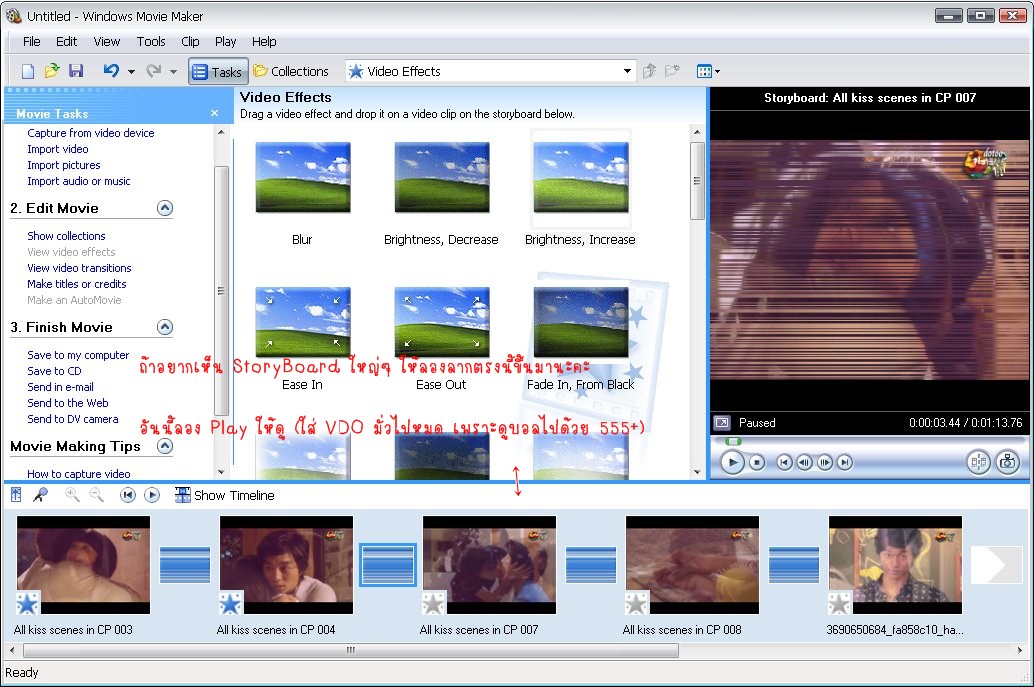Click the Next Frame button
This screenshot has width=1034, height=687.
click(x=825, y=462)
